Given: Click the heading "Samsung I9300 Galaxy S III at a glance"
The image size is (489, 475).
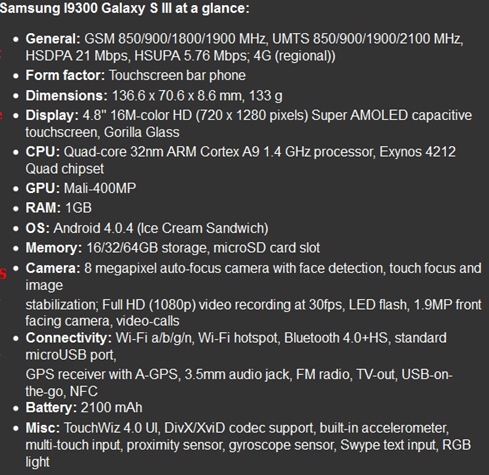Looking at the screenshot, I should pyautogui.click(x=124, y=9).
